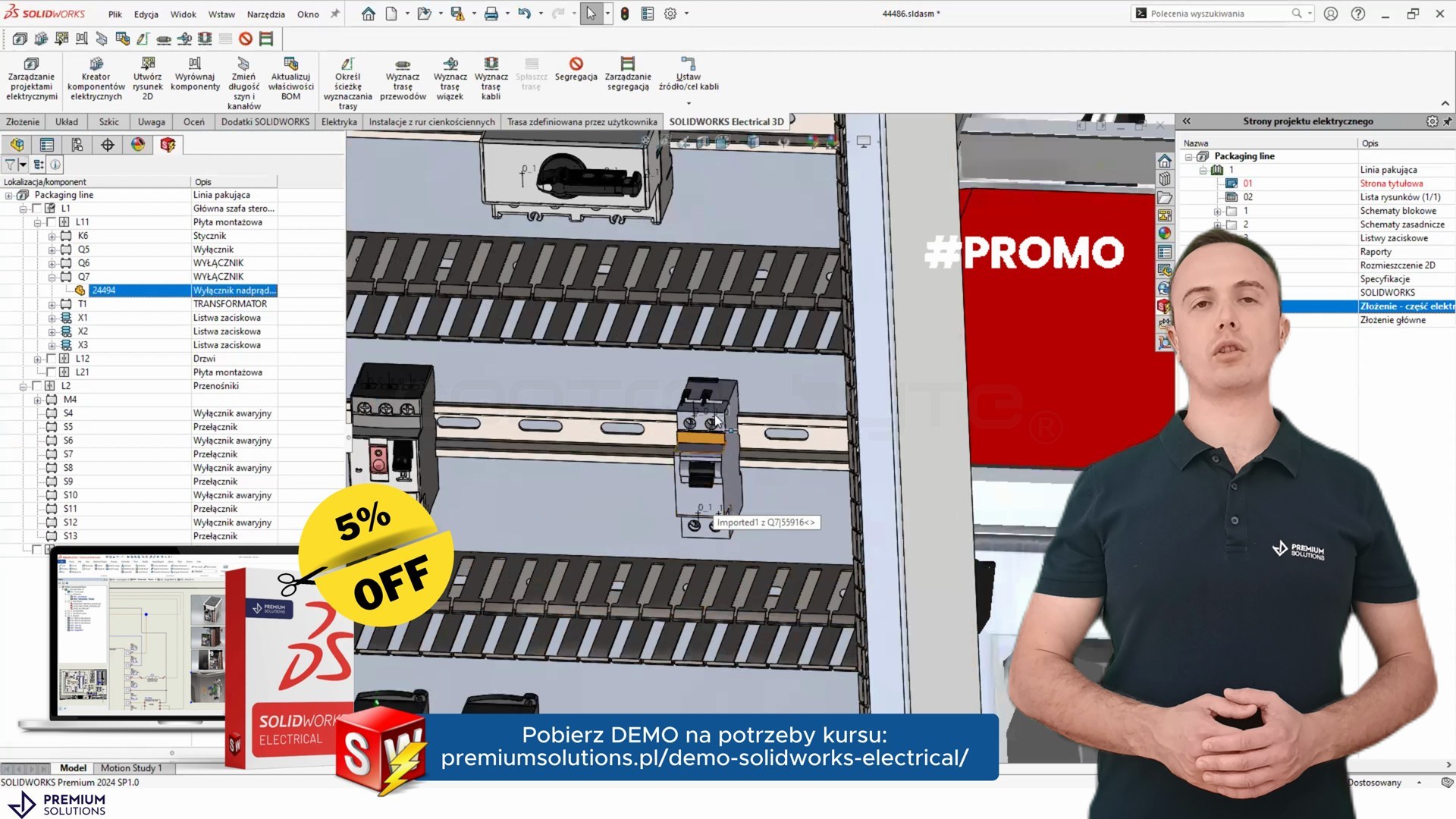Viewport: 1456px width, 819px height.
Task: Collapse the Q7 tree node
Action: click(x=52, y=277)
